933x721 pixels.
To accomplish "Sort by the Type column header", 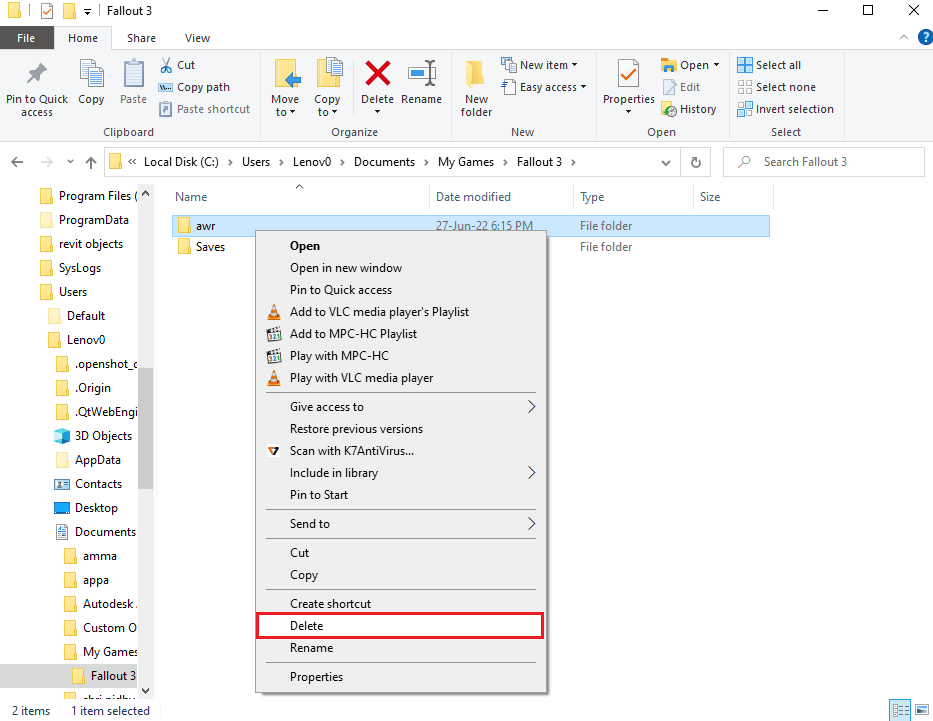I will [633, 197].
